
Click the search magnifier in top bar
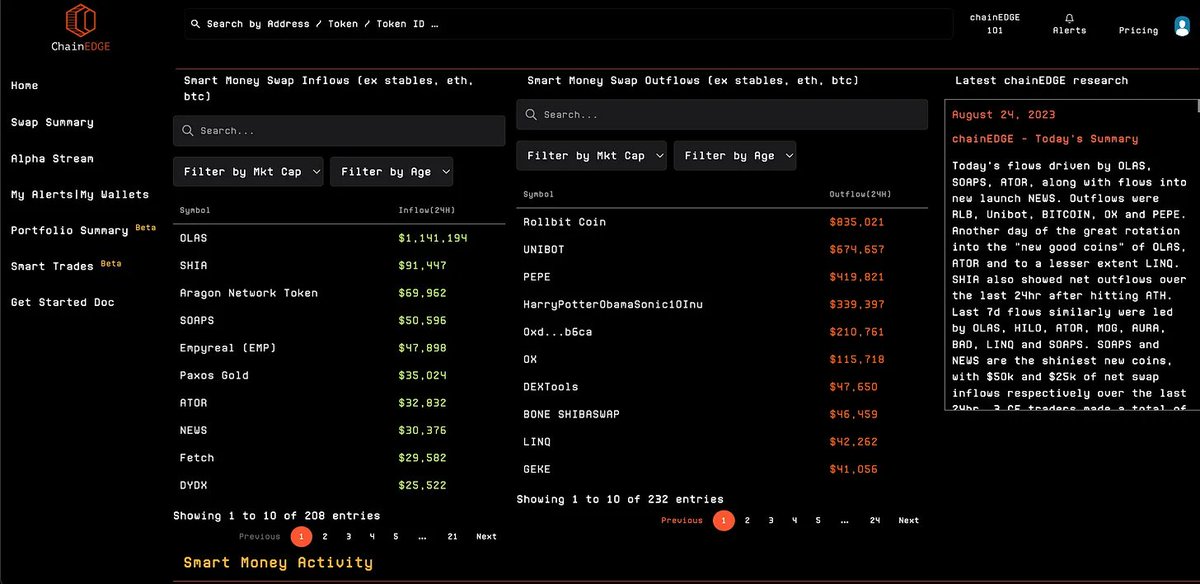point(195,24)
